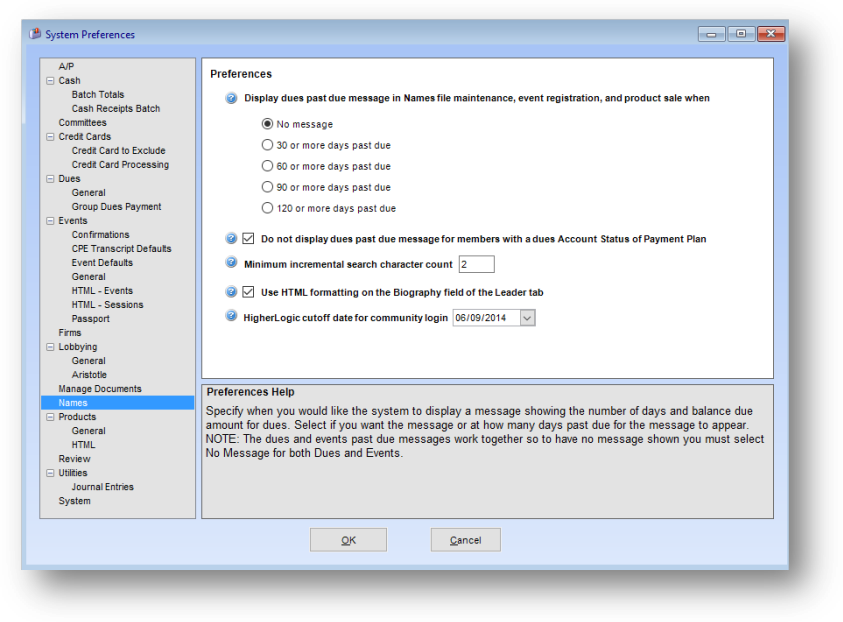The width and height of the screenshot is (843, 622).
Task: Open the Aristotle settings under Lobbying
Action: (x=88, y=374)
